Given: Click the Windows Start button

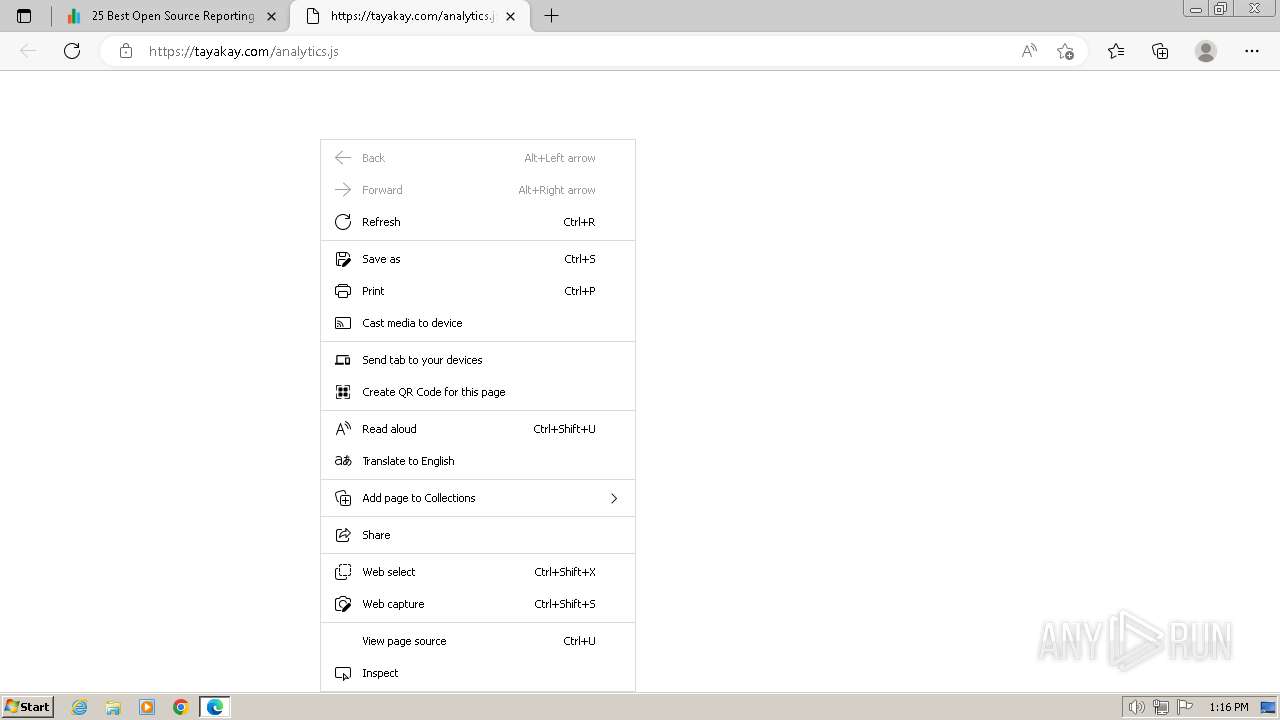Looking at the screenshot, I should click(27, 707).
